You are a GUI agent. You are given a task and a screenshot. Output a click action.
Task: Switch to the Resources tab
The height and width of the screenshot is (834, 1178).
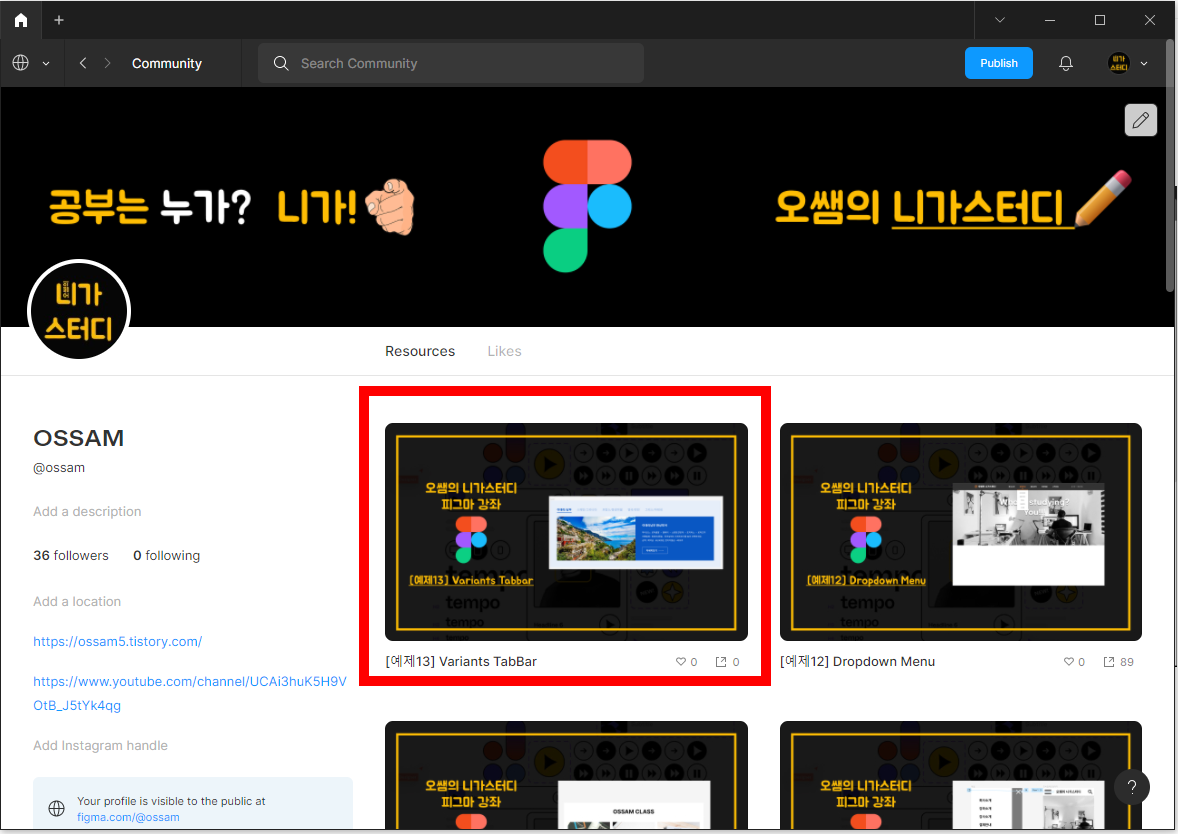click(420, 351)
